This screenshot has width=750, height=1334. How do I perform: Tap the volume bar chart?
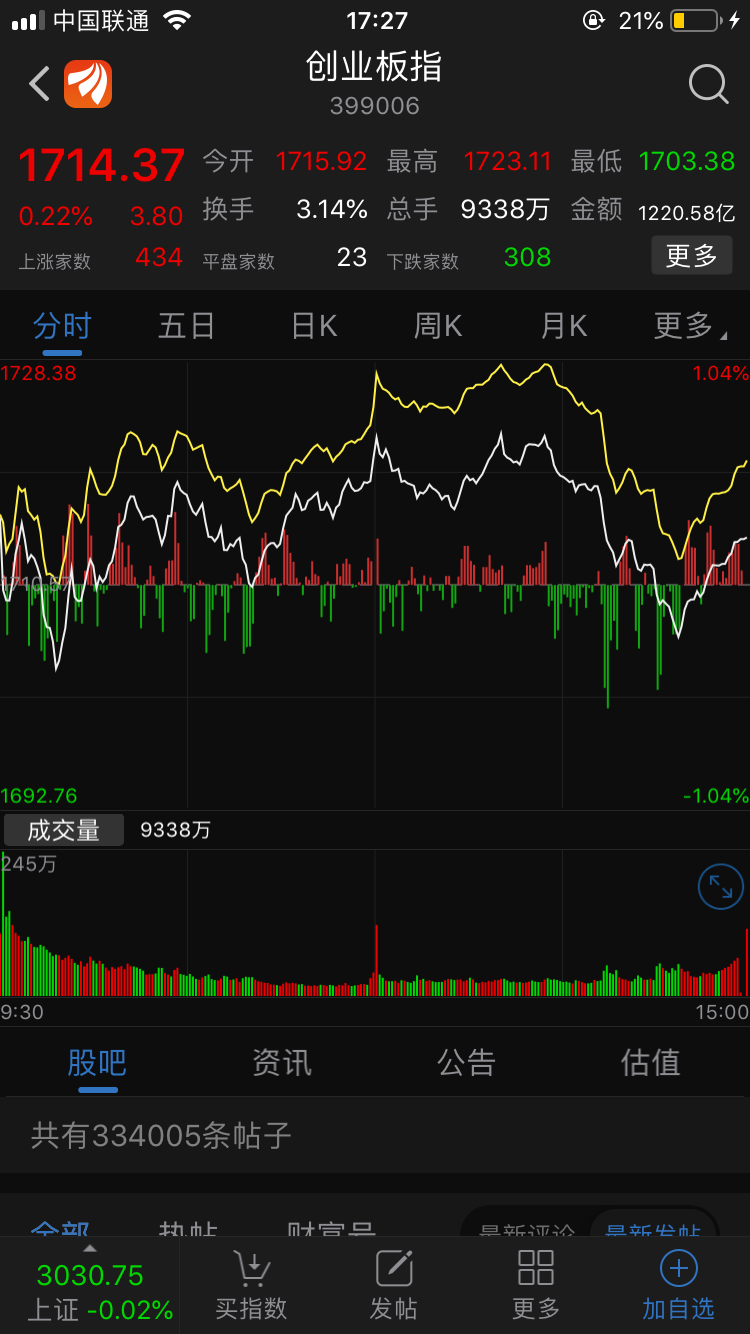[x=375, y=923]
